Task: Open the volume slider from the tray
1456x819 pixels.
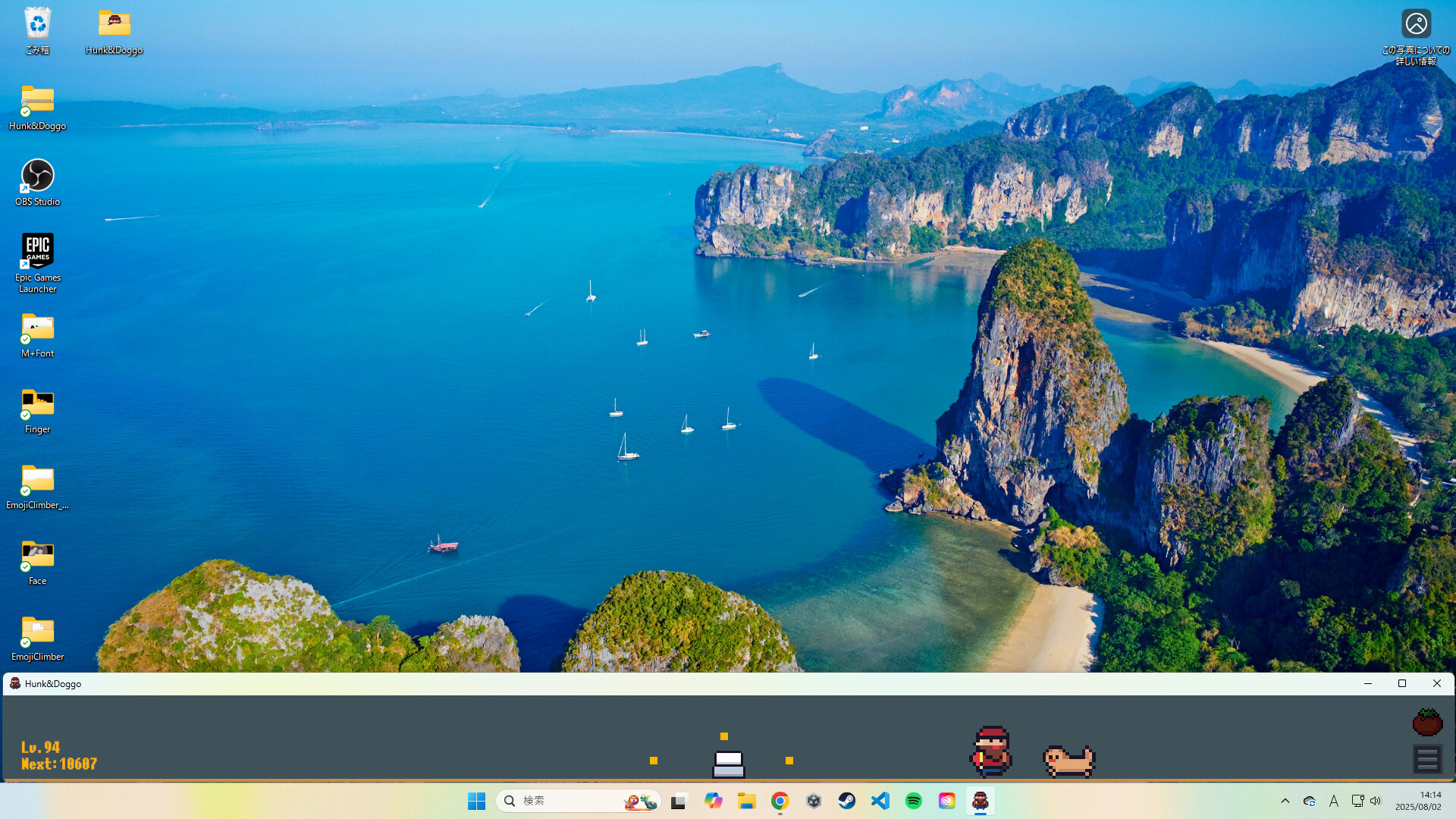Action: 1376,801
